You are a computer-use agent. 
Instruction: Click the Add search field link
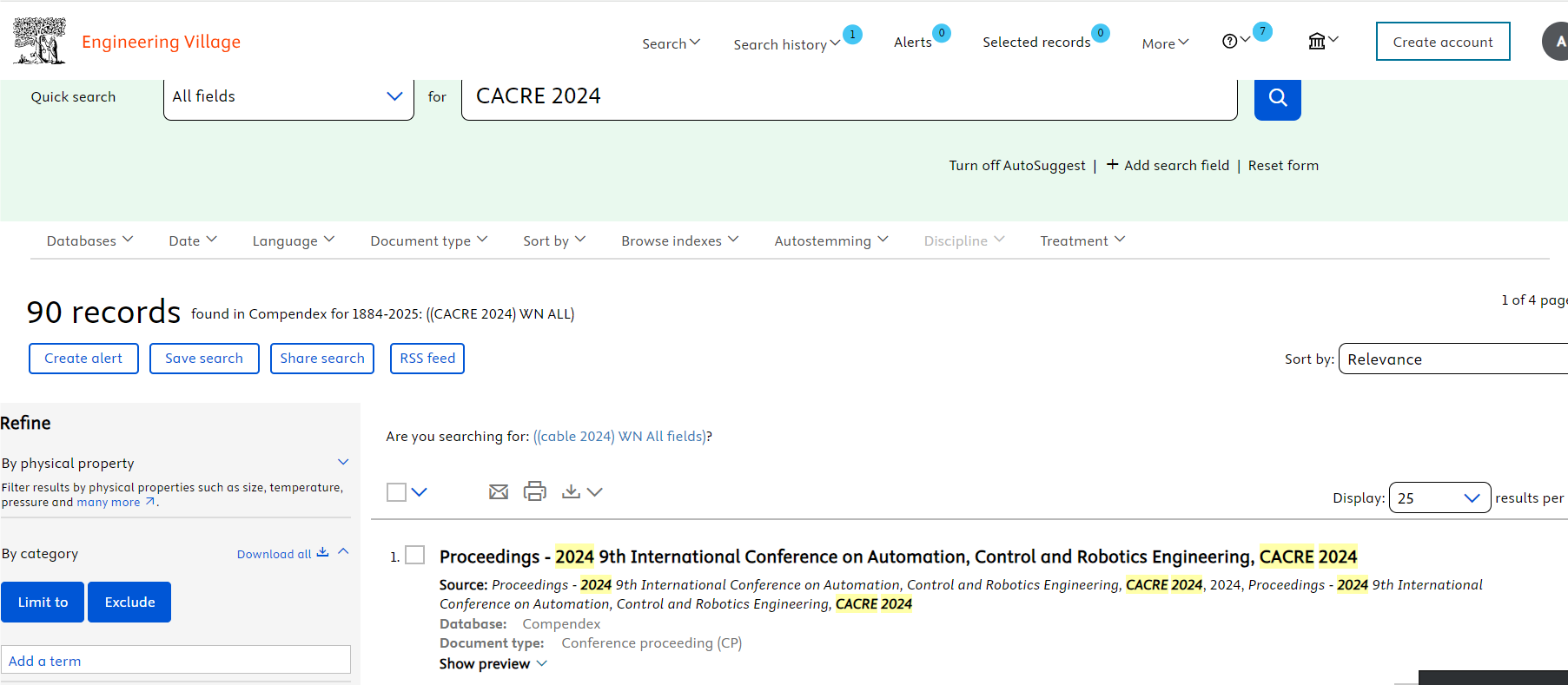(1176, 165)
